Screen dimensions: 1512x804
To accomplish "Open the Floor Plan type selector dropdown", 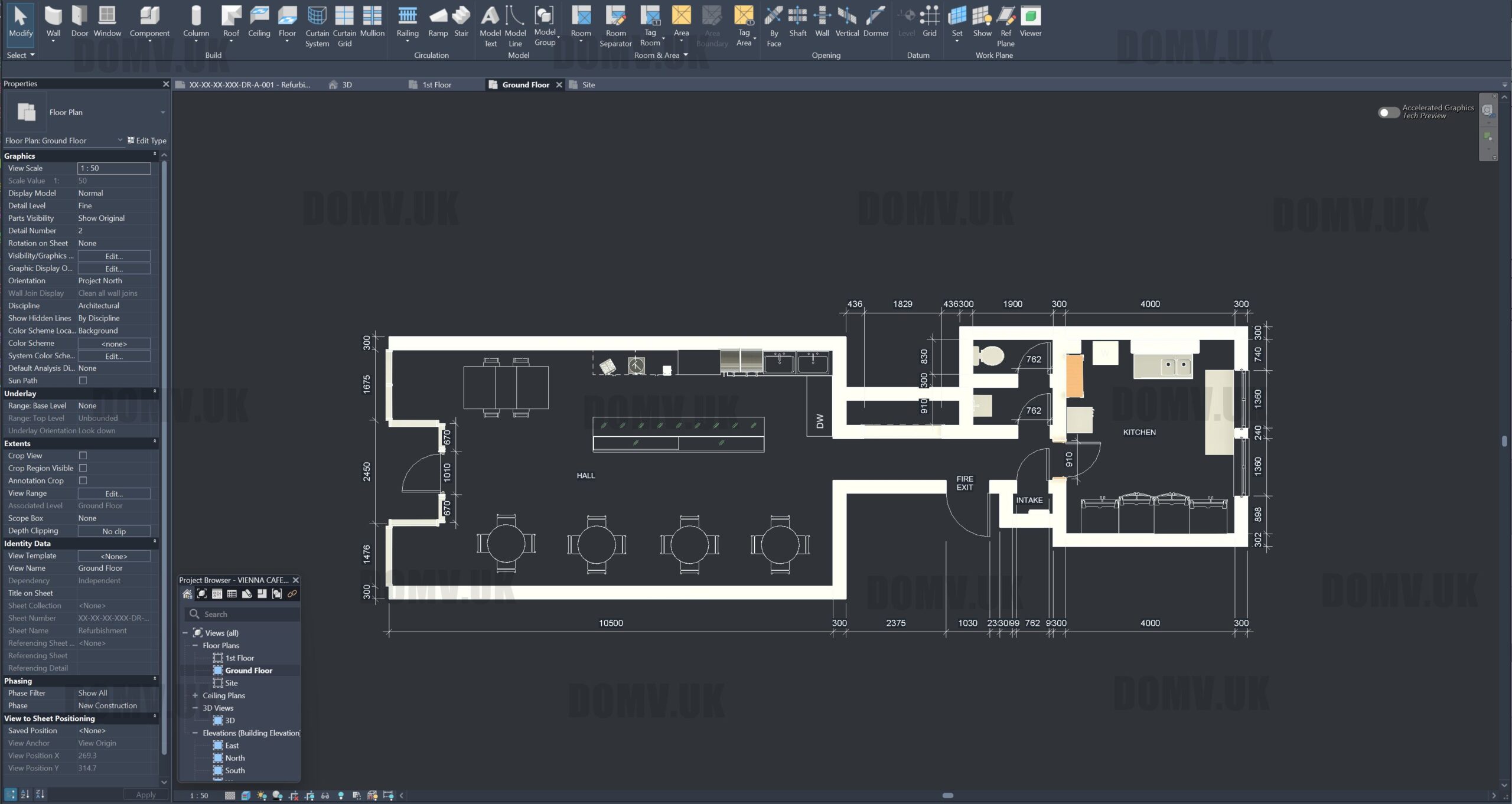I will pos(162,112).
